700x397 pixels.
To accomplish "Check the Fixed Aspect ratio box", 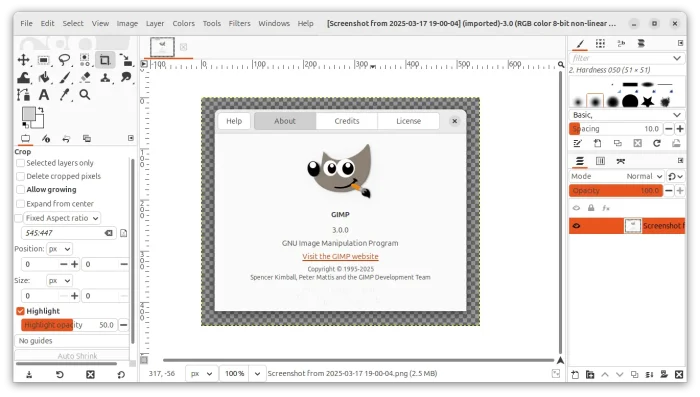I will 18,218.
